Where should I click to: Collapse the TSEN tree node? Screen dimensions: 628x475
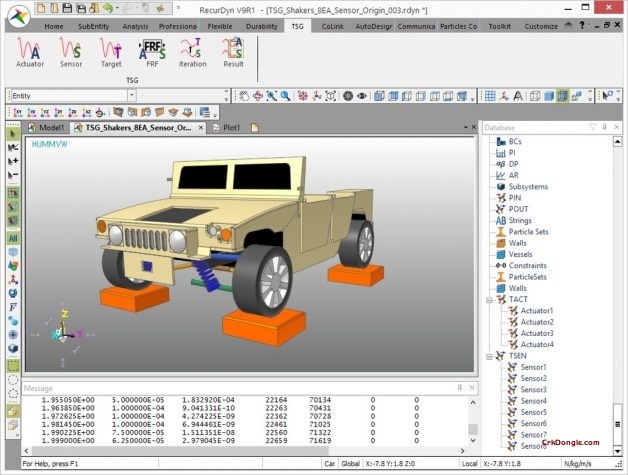489,356
